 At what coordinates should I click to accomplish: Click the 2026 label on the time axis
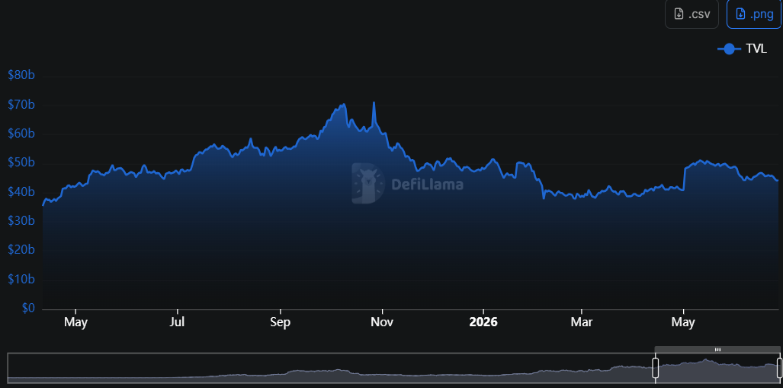(483, 323)
